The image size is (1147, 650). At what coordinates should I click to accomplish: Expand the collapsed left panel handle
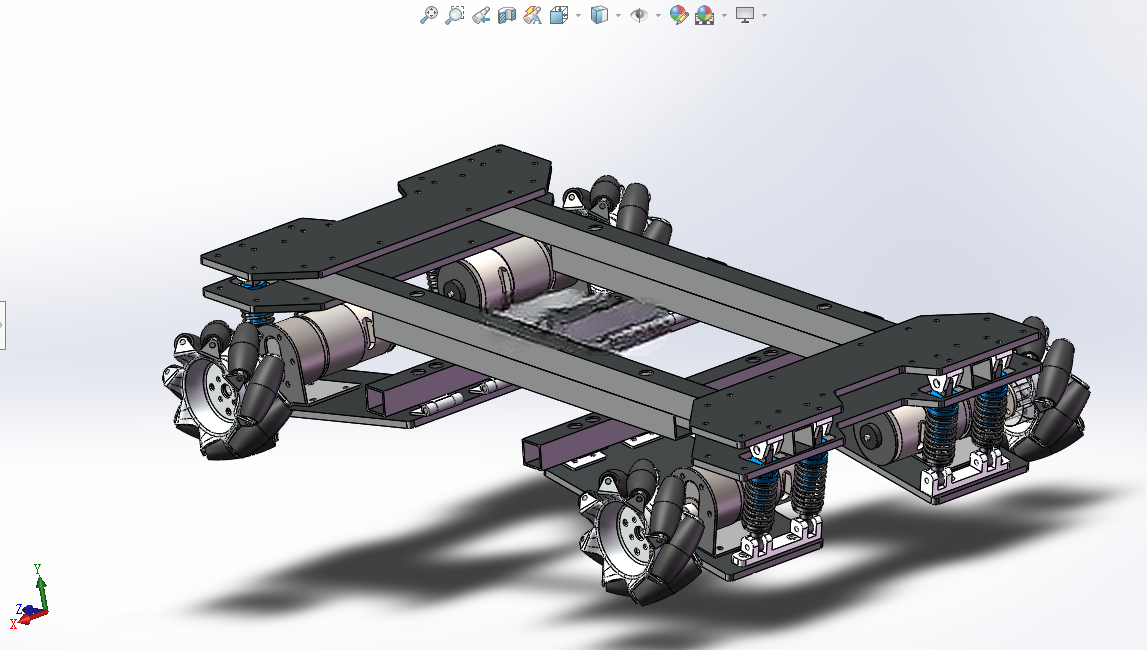tap(2, 325)
